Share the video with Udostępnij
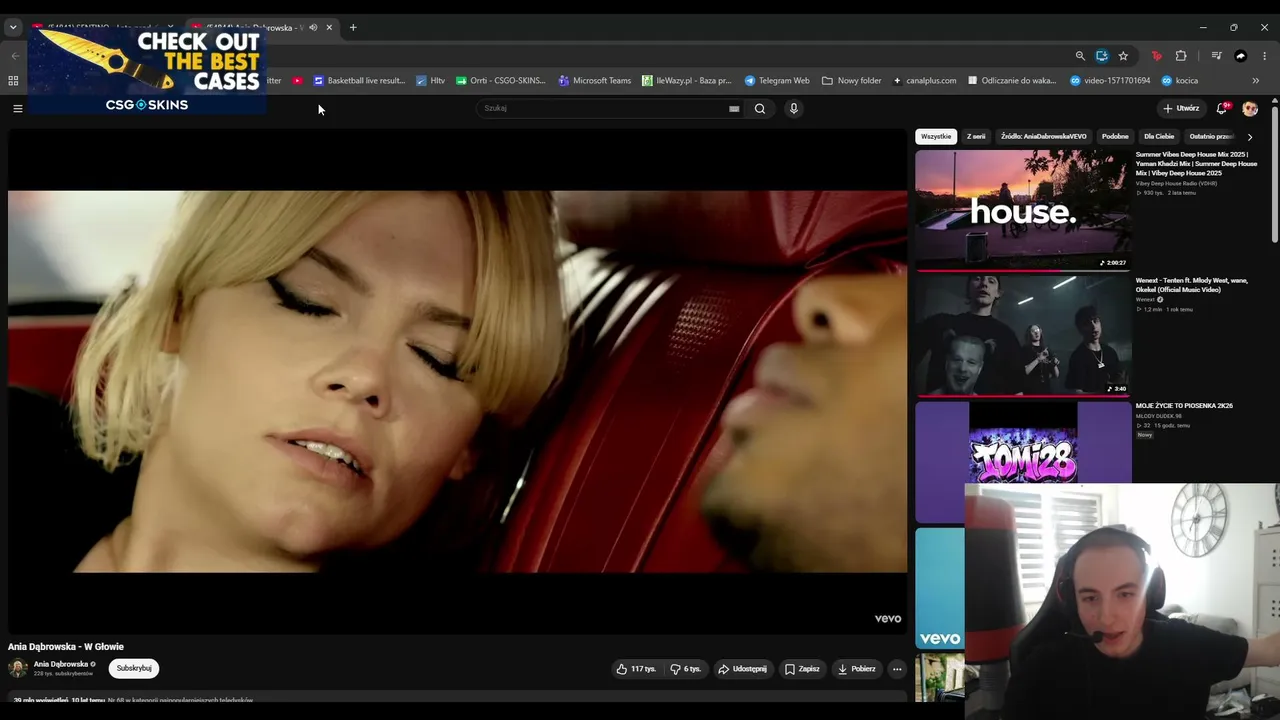Viewport: 1280px width, 720px height. click(743, 669)
